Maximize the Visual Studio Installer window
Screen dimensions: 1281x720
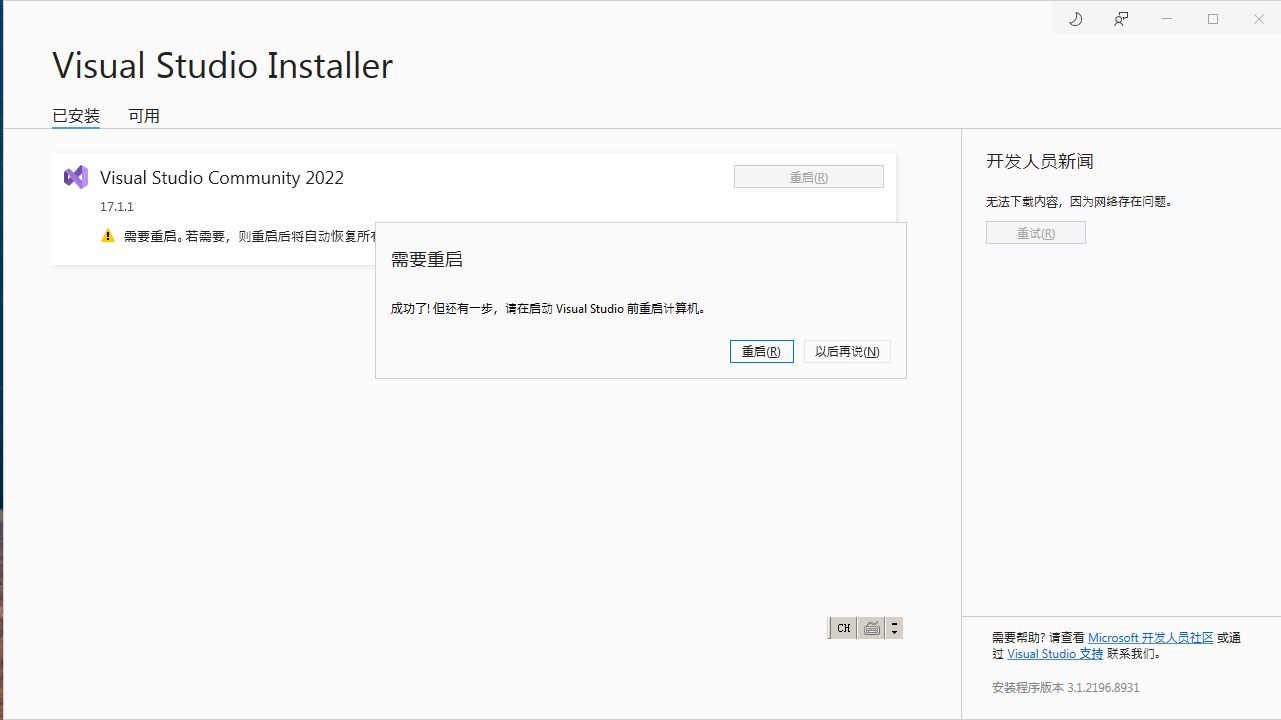pyautogui.click(x=1213, y=19)
